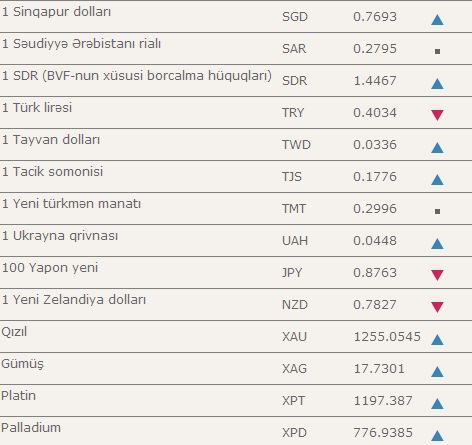Click the Gümüş silver row name
The image size is (472, 445).
point(22,364)
